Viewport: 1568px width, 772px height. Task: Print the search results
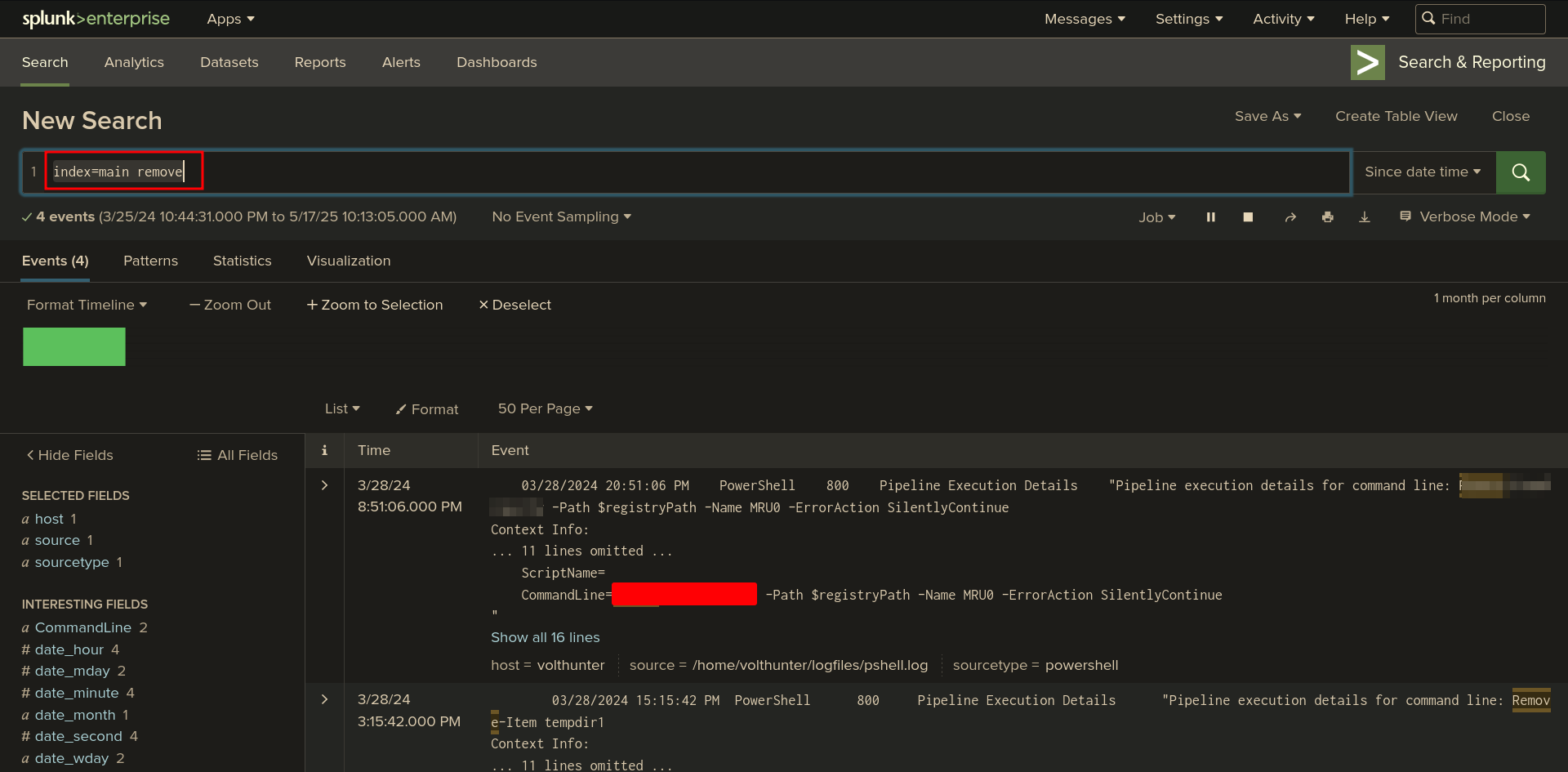(x=1328, y=217)
